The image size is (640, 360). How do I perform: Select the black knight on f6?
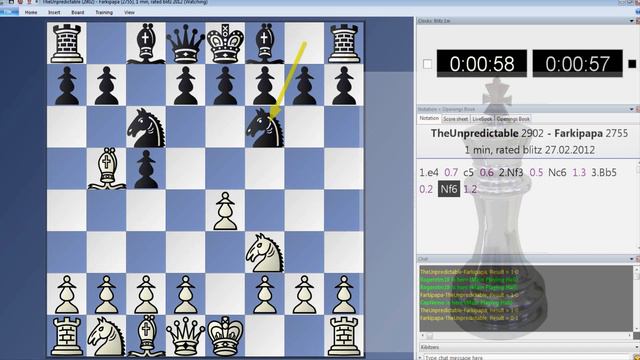[x=265, y=127]
